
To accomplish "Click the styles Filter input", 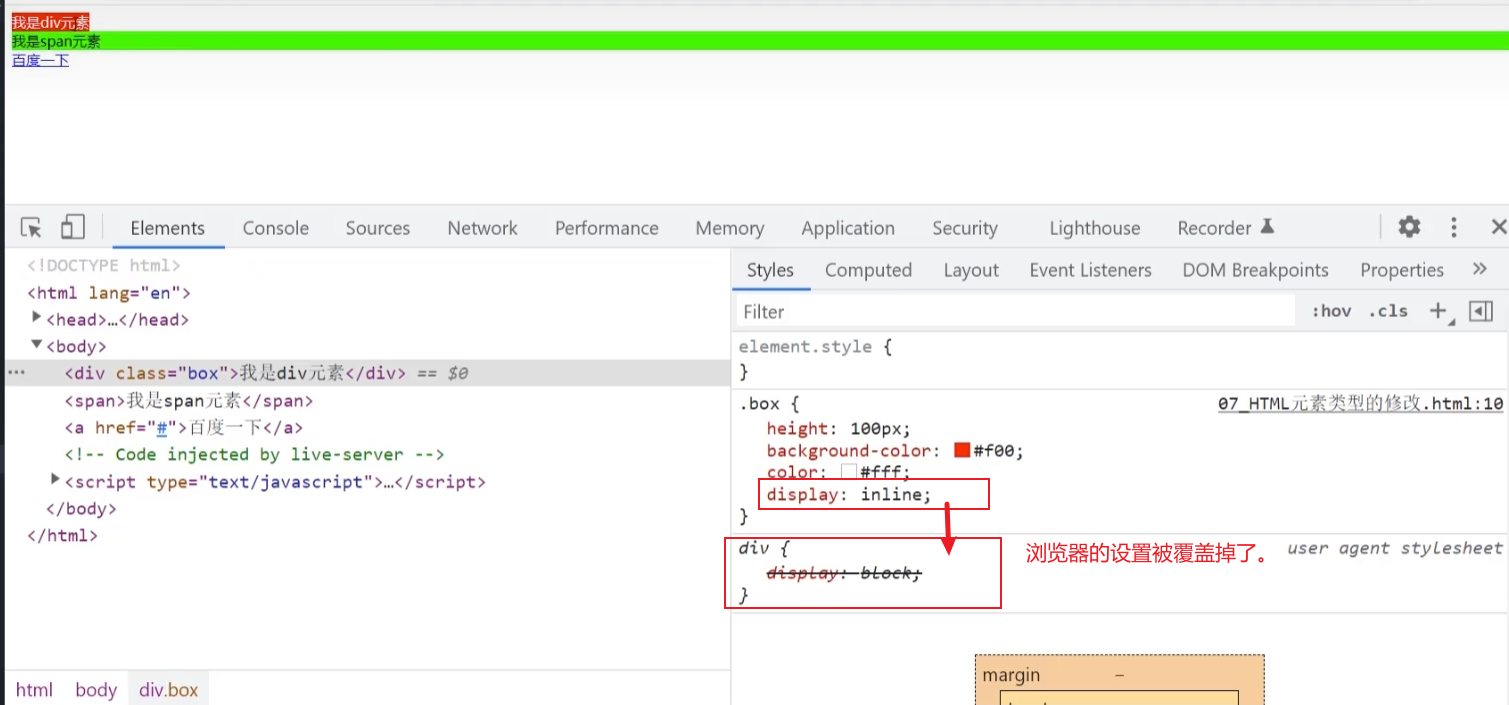I will (1015, 311).
